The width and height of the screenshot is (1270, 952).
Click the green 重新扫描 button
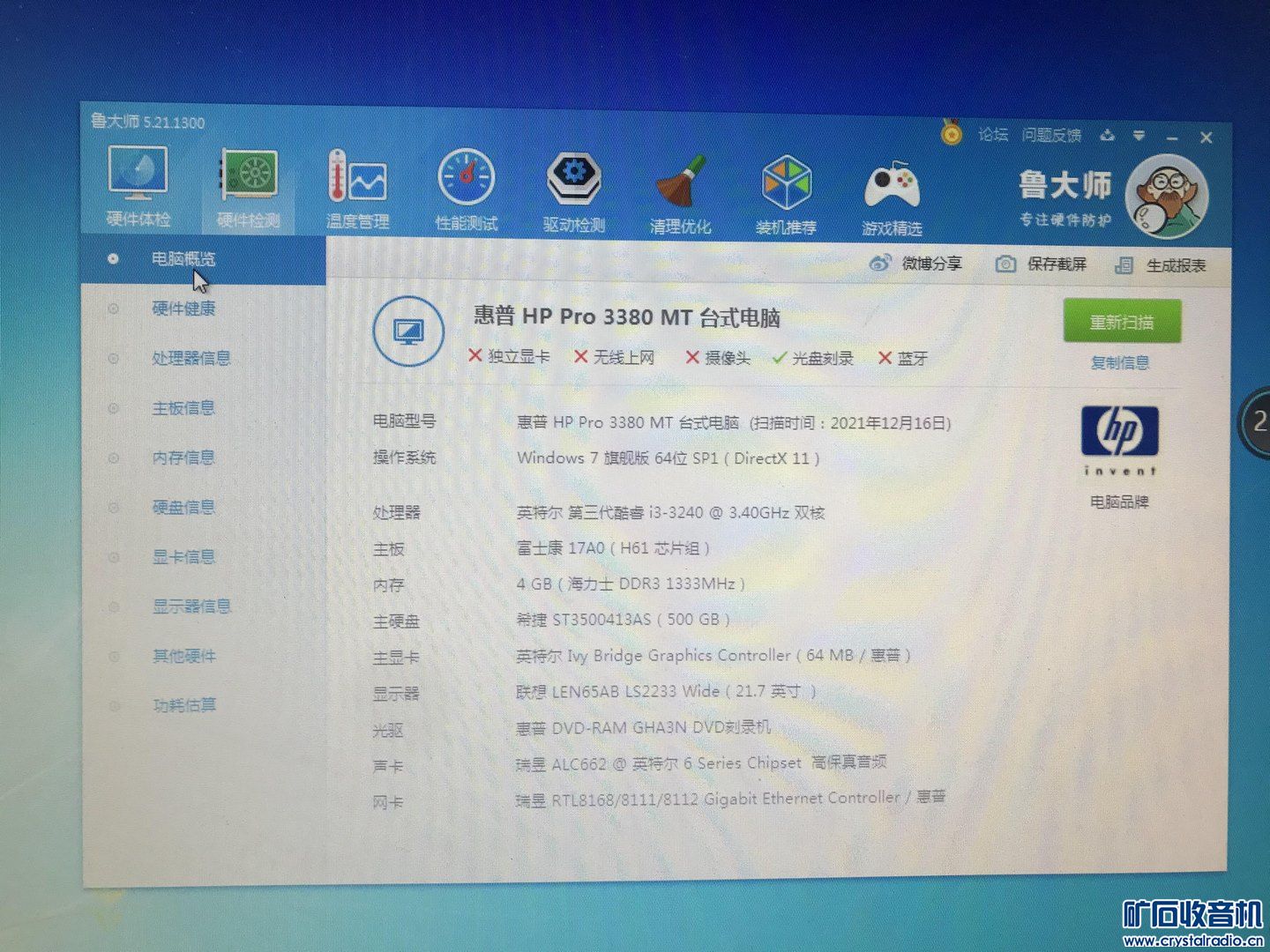click(x=1122, y=322)
